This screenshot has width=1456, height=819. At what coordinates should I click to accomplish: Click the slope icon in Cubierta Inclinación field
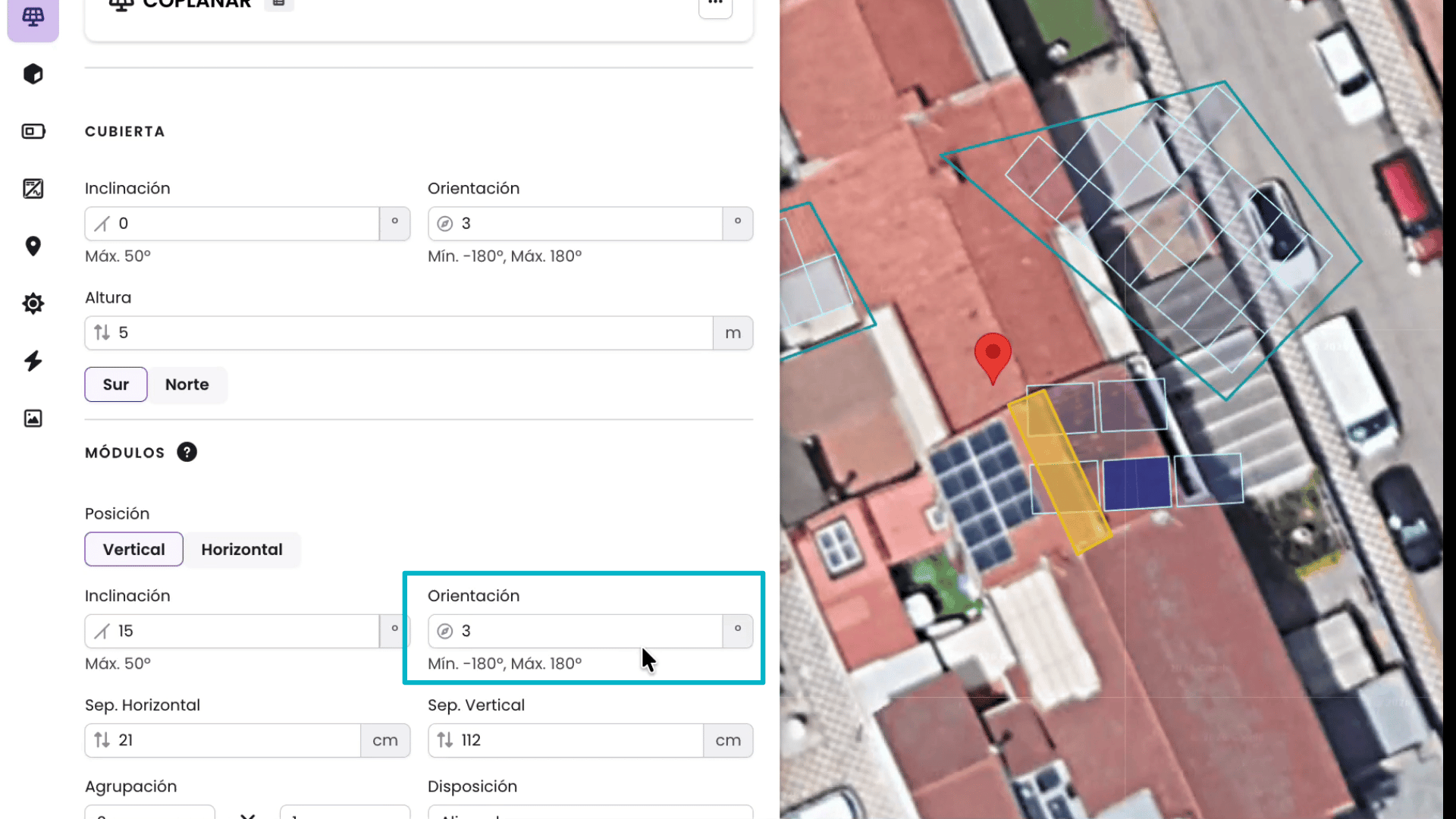(102, 224)
